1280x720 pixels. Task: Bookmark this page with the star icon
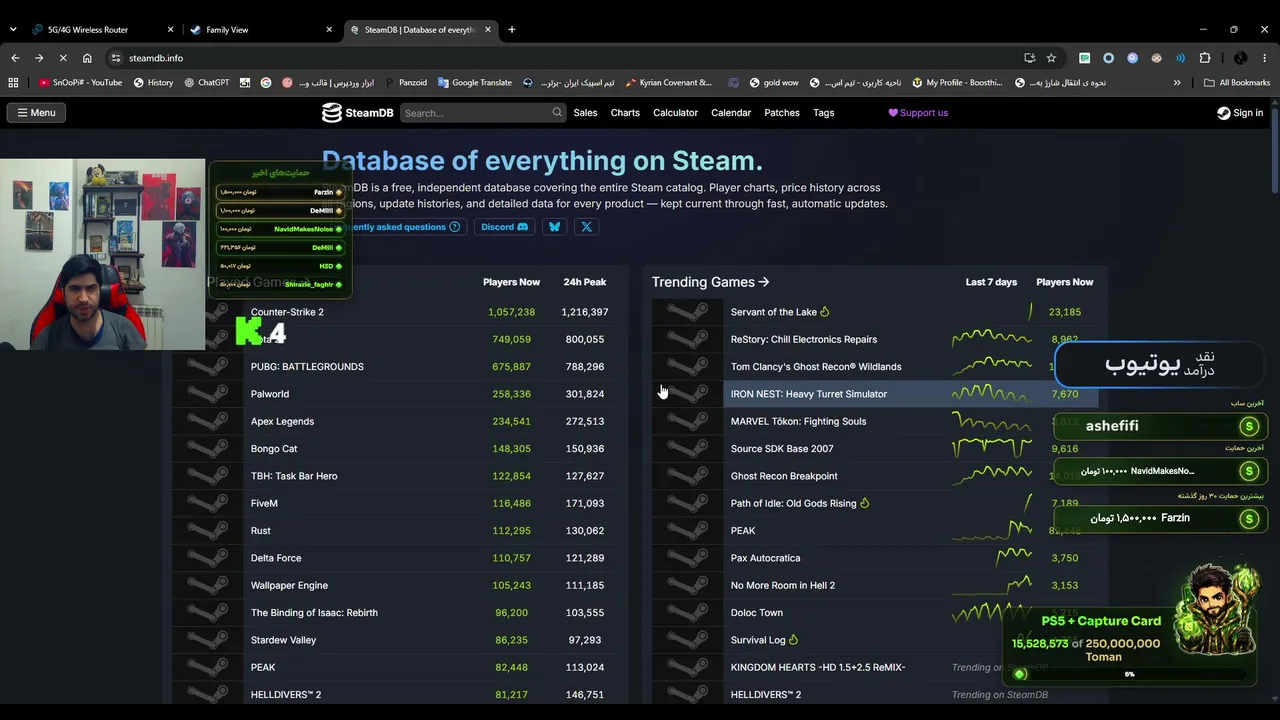[x=1051, y=58]
